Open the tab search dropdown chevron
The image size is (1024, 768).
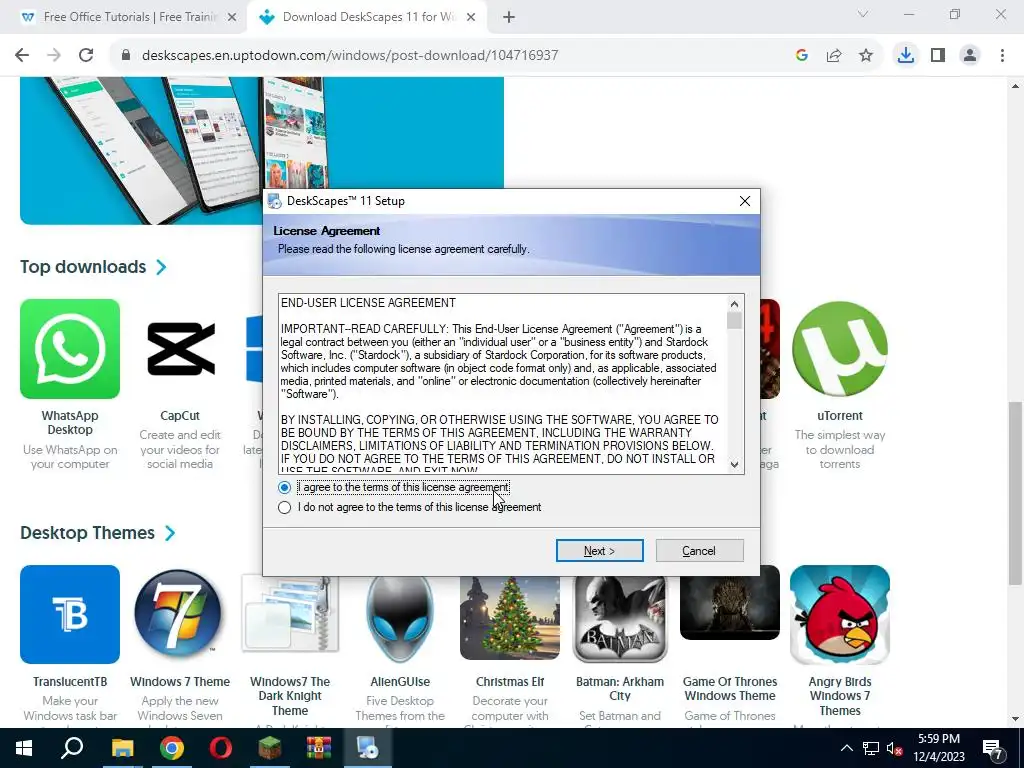click(863, 14)
